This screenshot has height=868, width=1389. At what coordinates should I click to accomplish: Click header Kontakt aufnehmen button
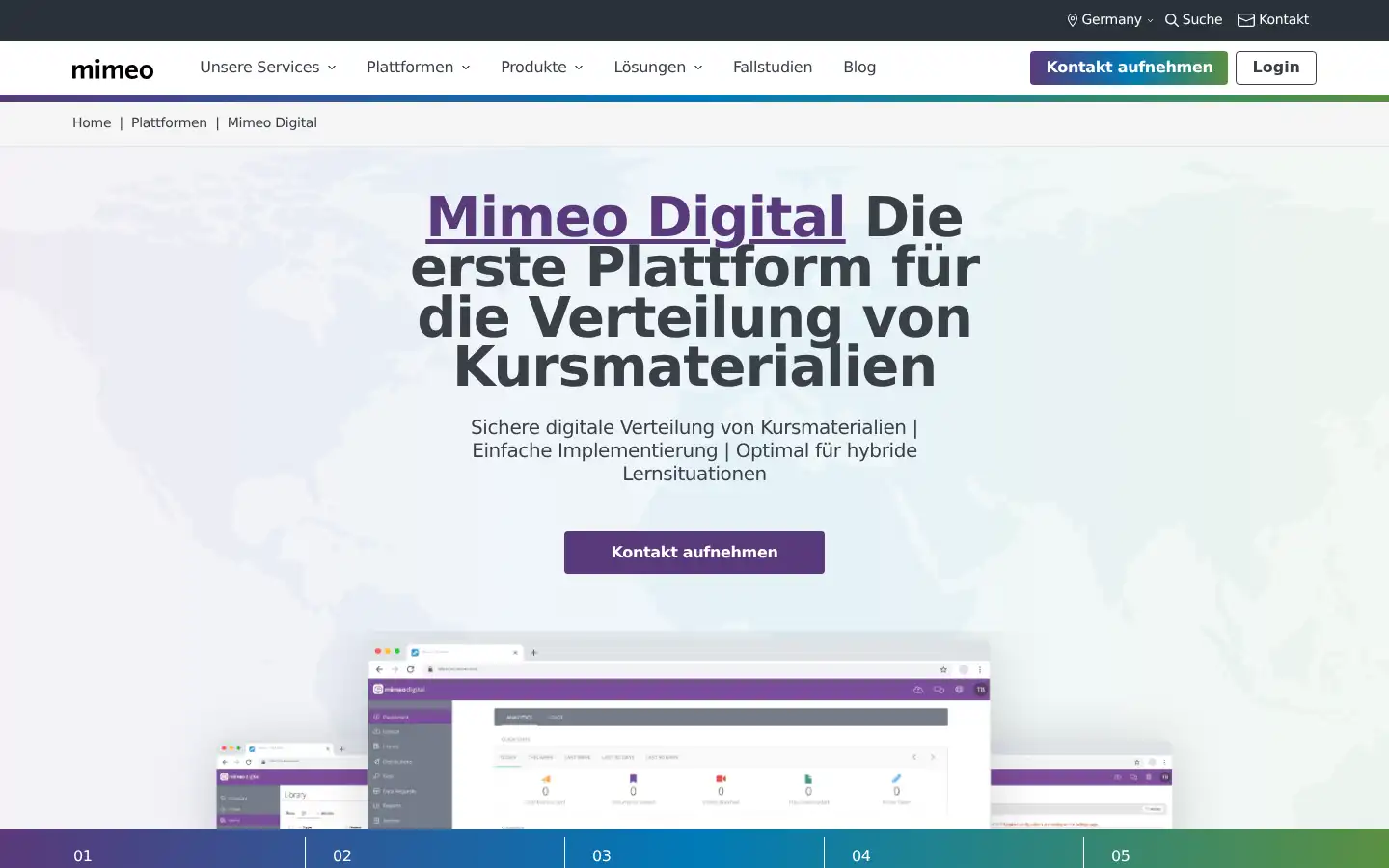click(1129, 68)
